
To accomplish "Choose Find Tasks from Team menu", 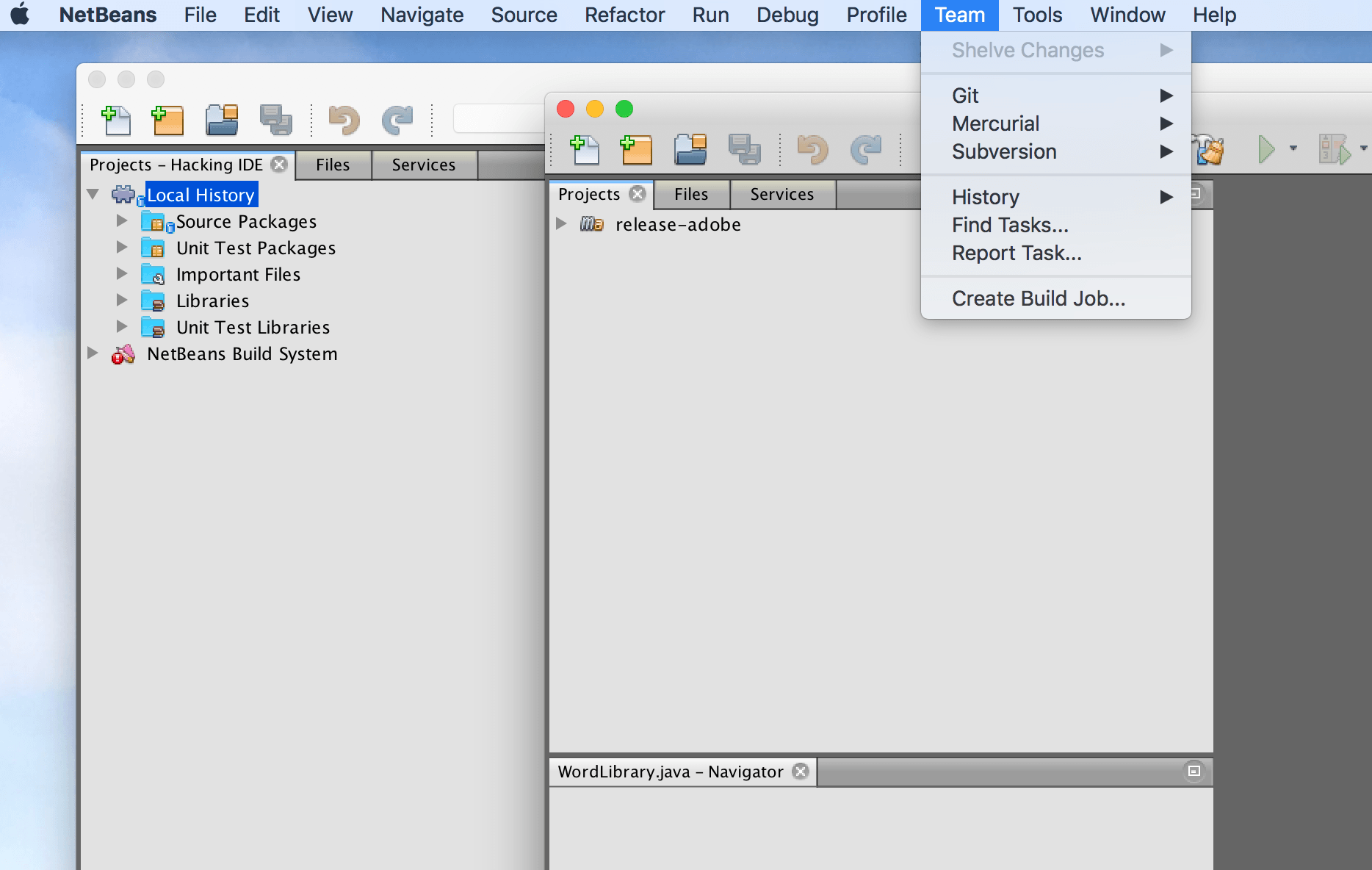I will (1010, 225).
